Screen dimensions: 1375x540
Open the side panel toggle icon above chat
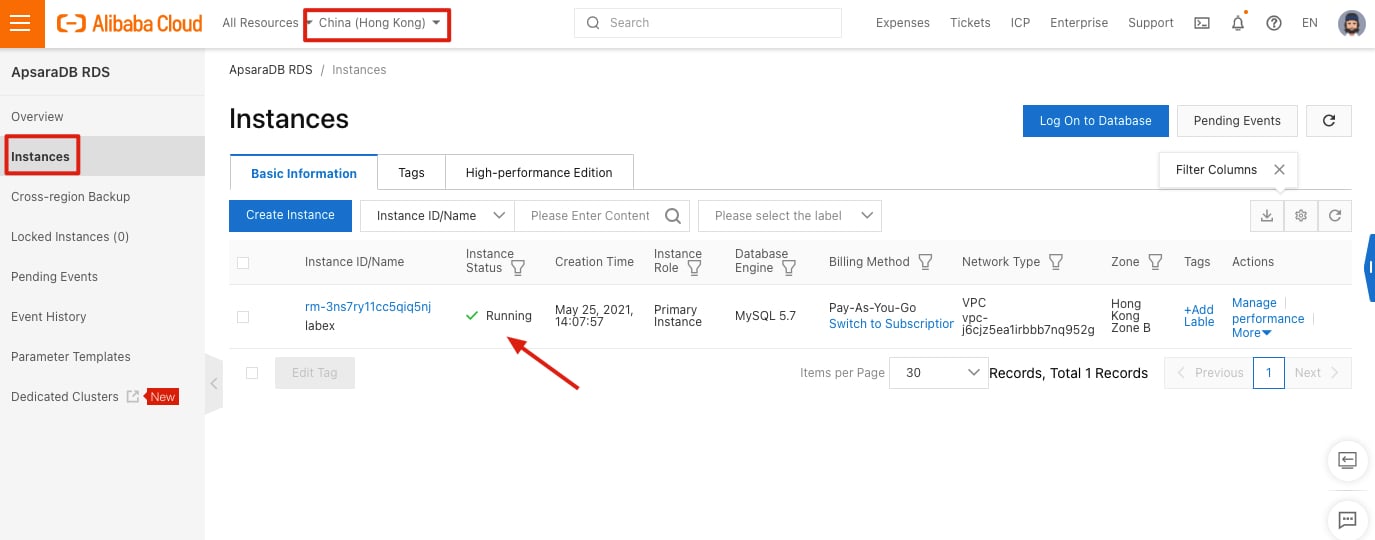coord(1347,460)
